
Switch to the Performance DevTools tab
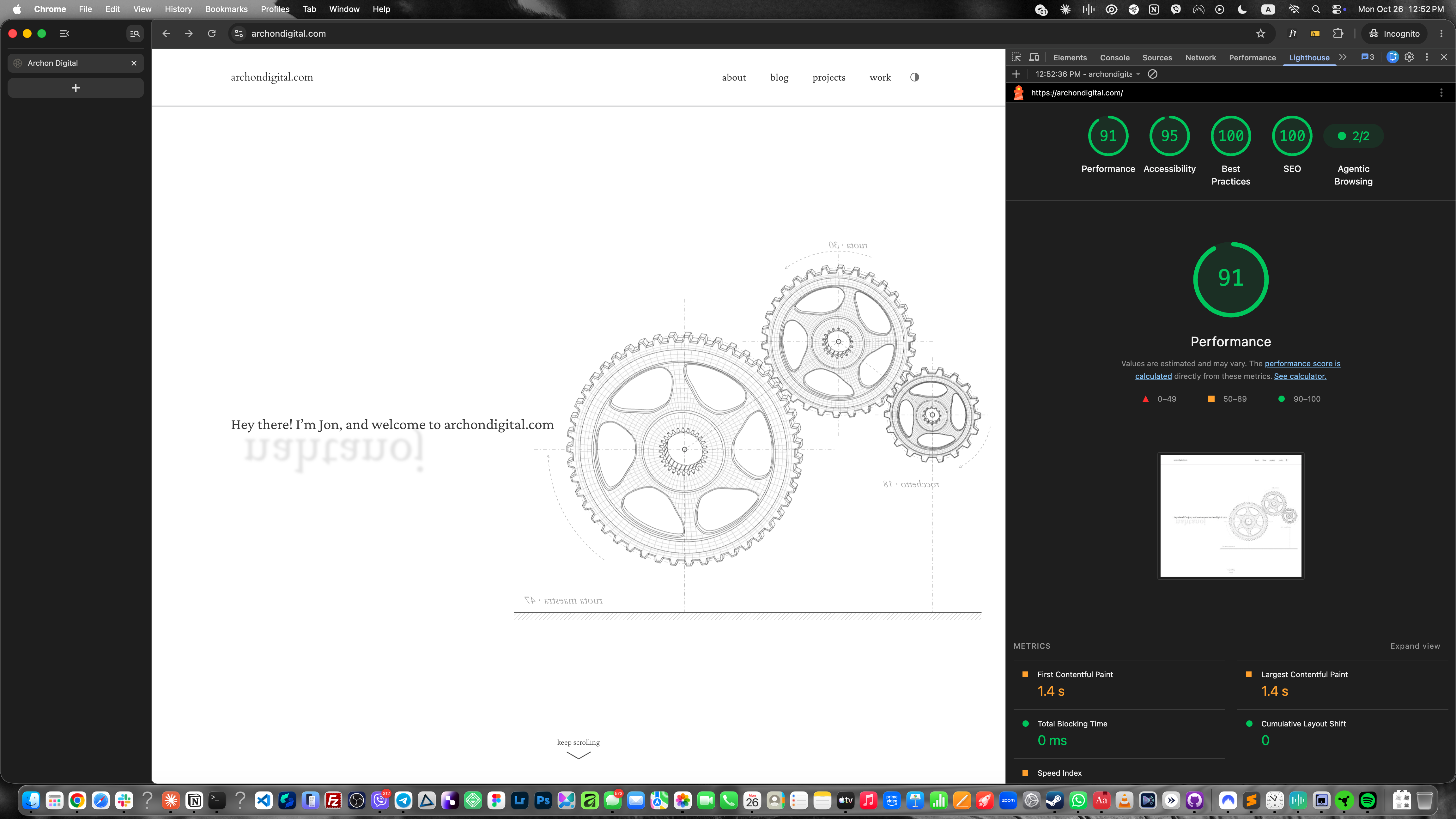point(1252,58)
